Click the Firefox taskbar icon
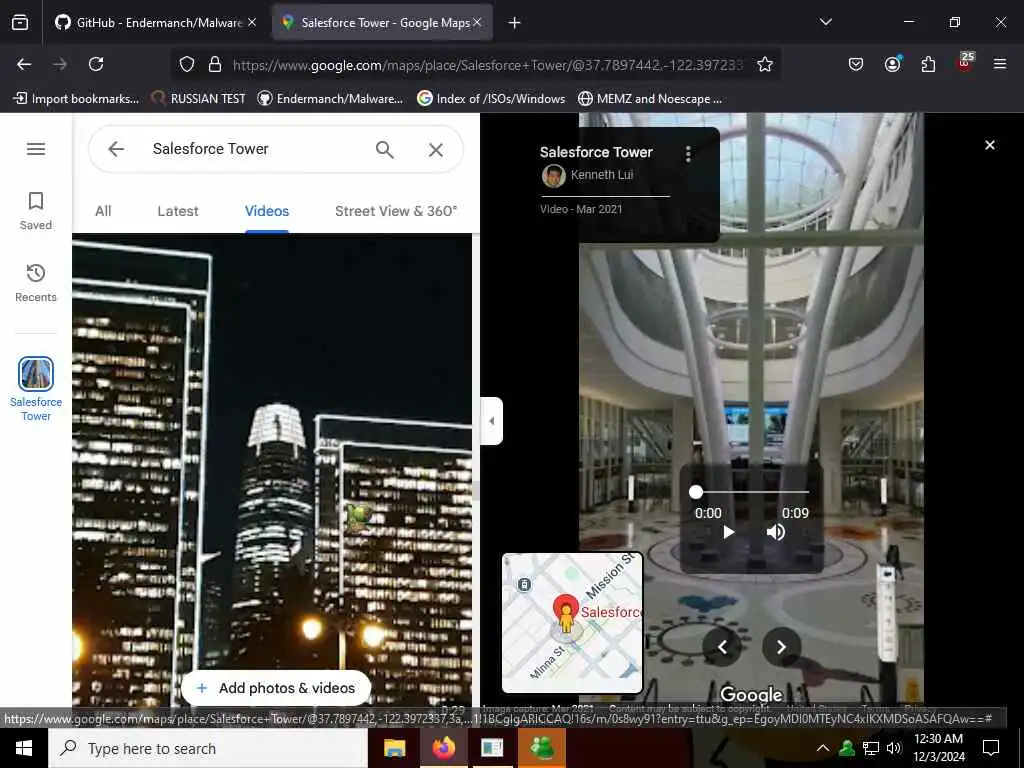1024x768 pixels. 444,748
